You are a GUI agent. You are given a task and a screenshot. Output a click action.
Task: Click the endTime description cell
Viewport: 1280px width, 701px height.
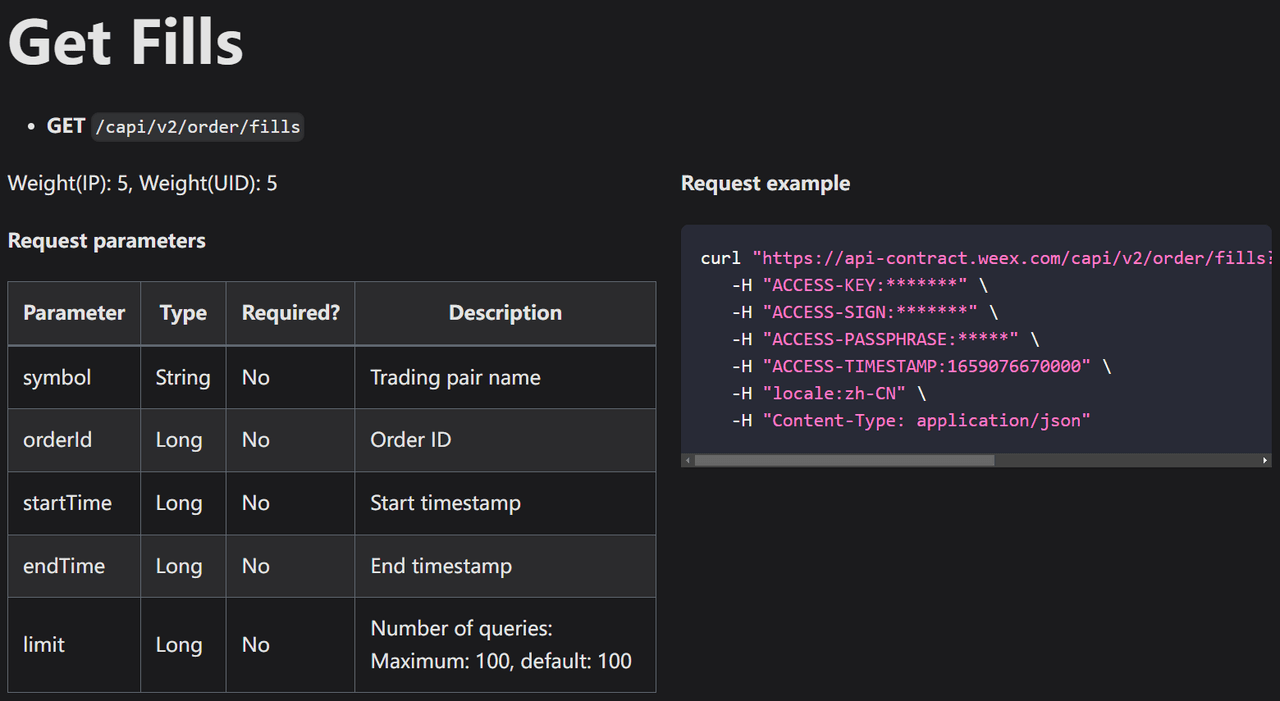tap(441, 566)
